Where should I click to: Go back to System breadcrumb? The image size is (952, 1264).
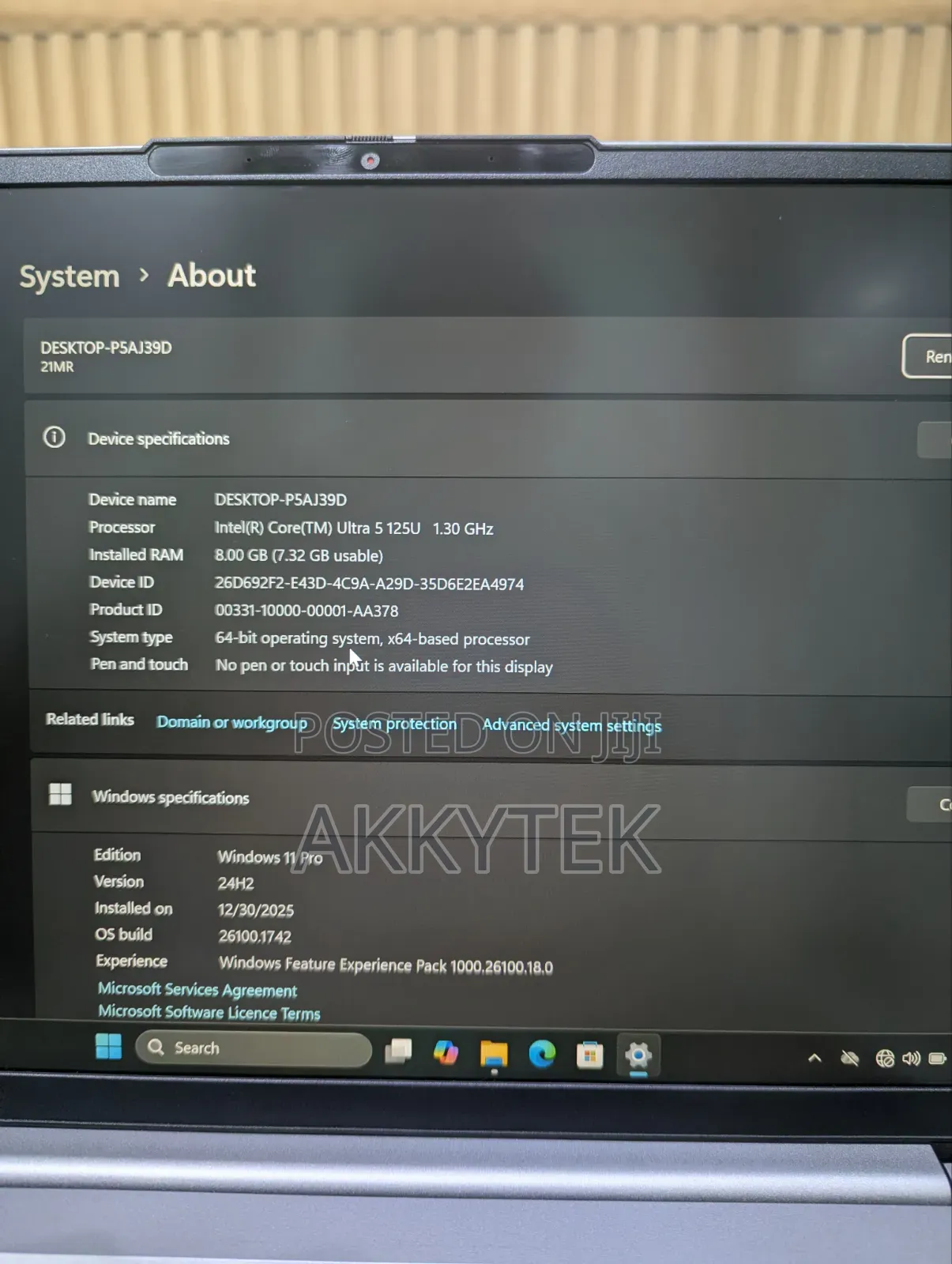[x=70, y=277]
